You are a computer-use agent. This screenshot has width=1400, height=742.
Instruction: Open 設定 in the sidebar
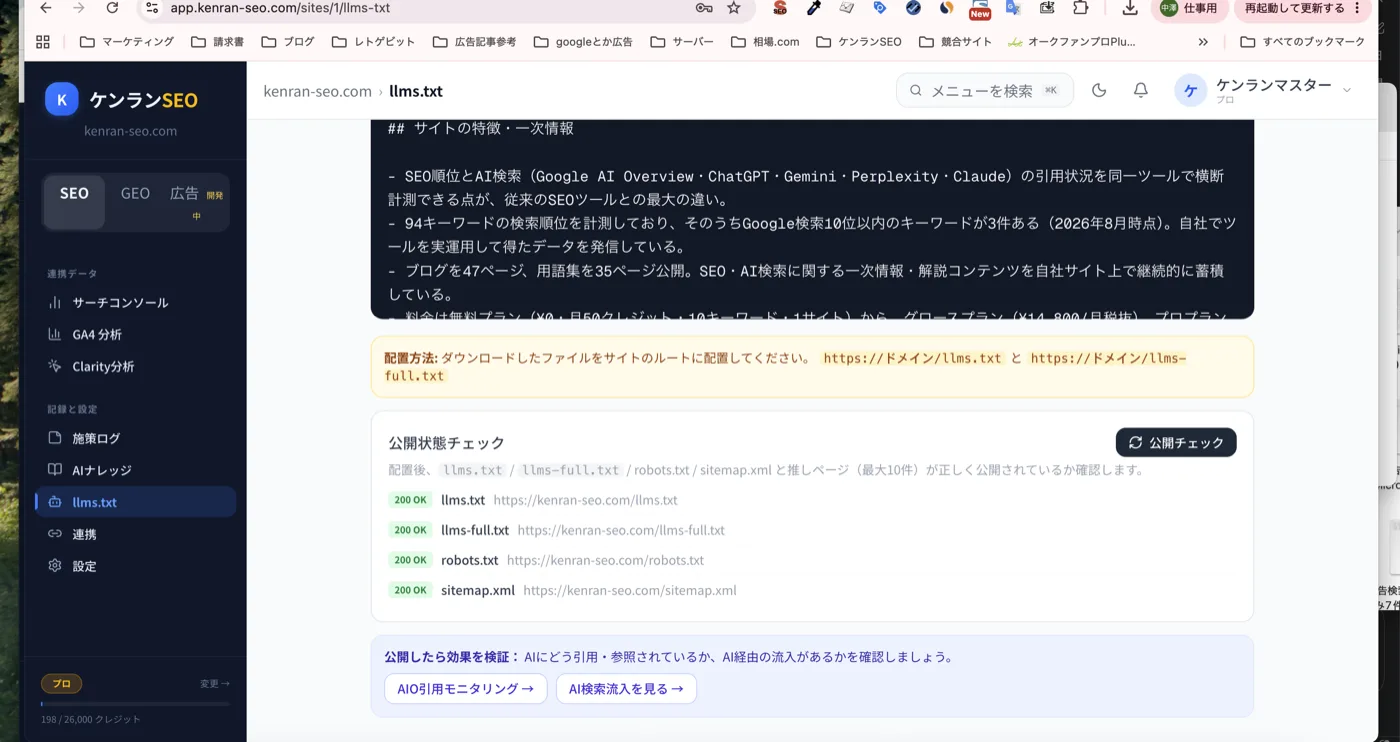(136, 566)
